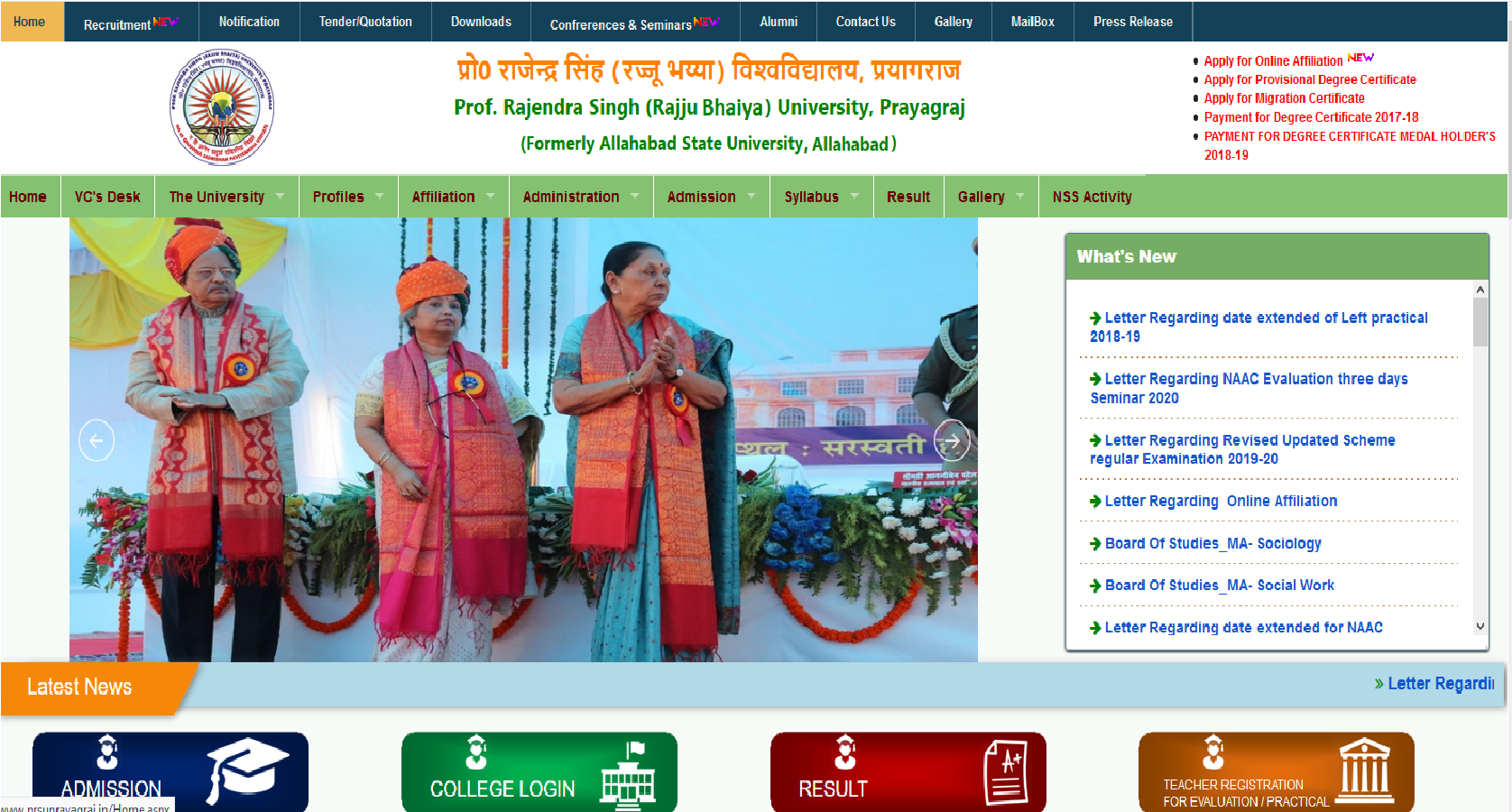Click arrow icon beside 'Board Of Studies_MA- Social Work'
The height and width of the screenshot is (812, 1512).
[x=1095, y=586]
